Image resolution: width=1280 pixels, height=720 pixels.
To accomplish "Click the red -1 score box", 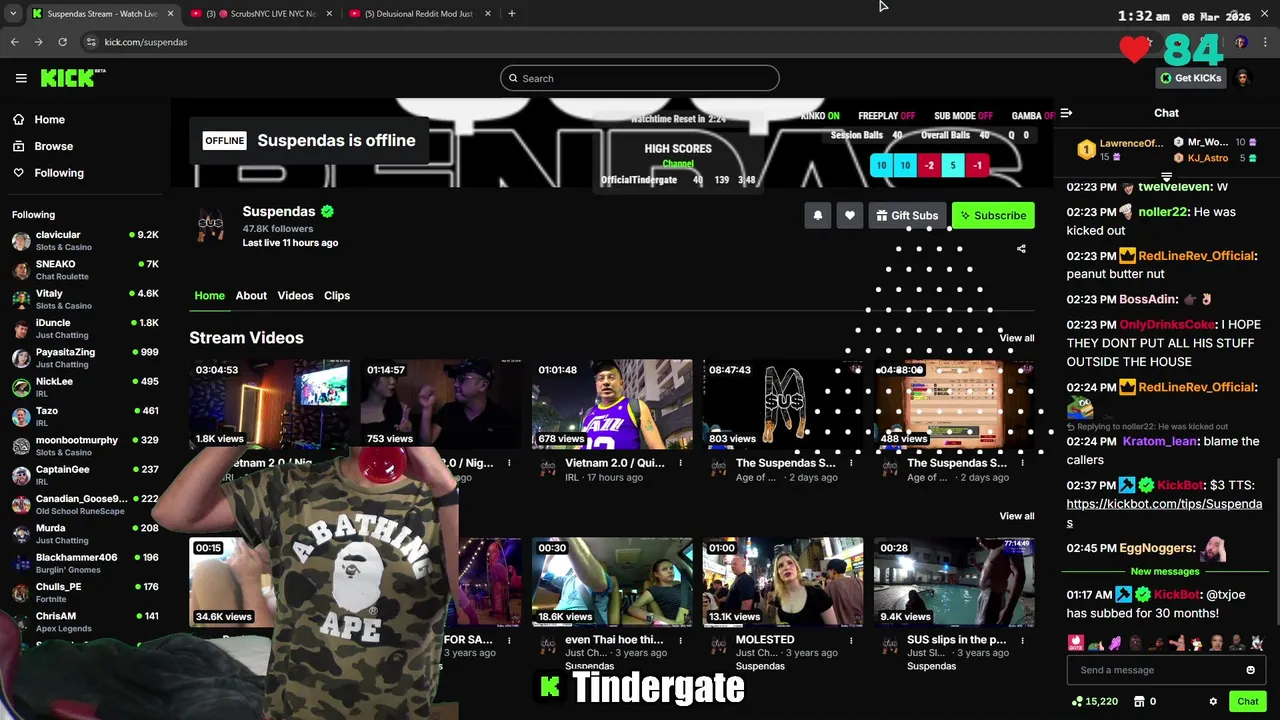I will pos(977,165).
